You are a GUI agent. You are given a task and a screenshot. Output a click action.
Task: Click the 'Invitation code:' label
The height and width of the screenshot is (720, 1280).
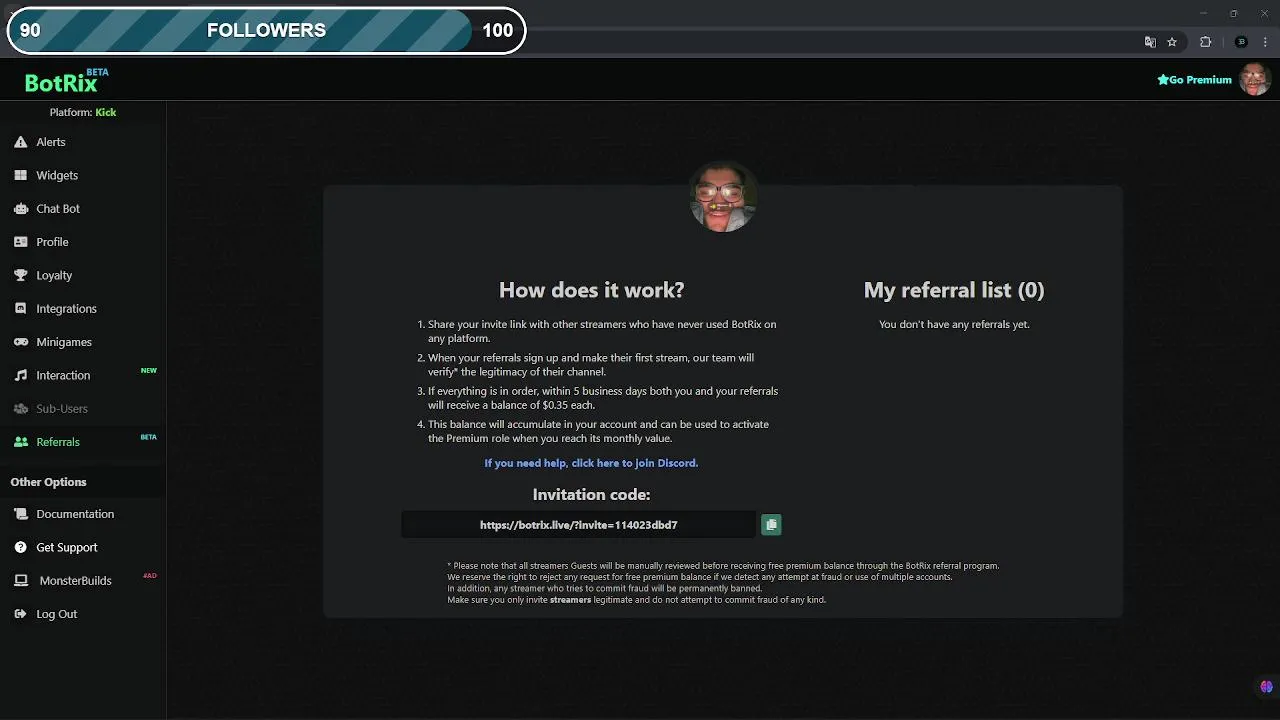click(591, 495)
